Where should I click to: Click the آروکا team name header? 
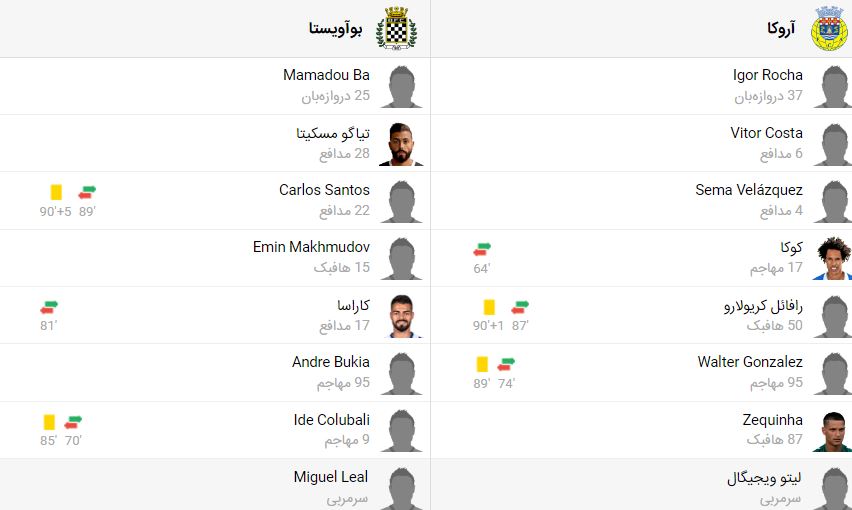pyautogui.click(x=780, y=29)
